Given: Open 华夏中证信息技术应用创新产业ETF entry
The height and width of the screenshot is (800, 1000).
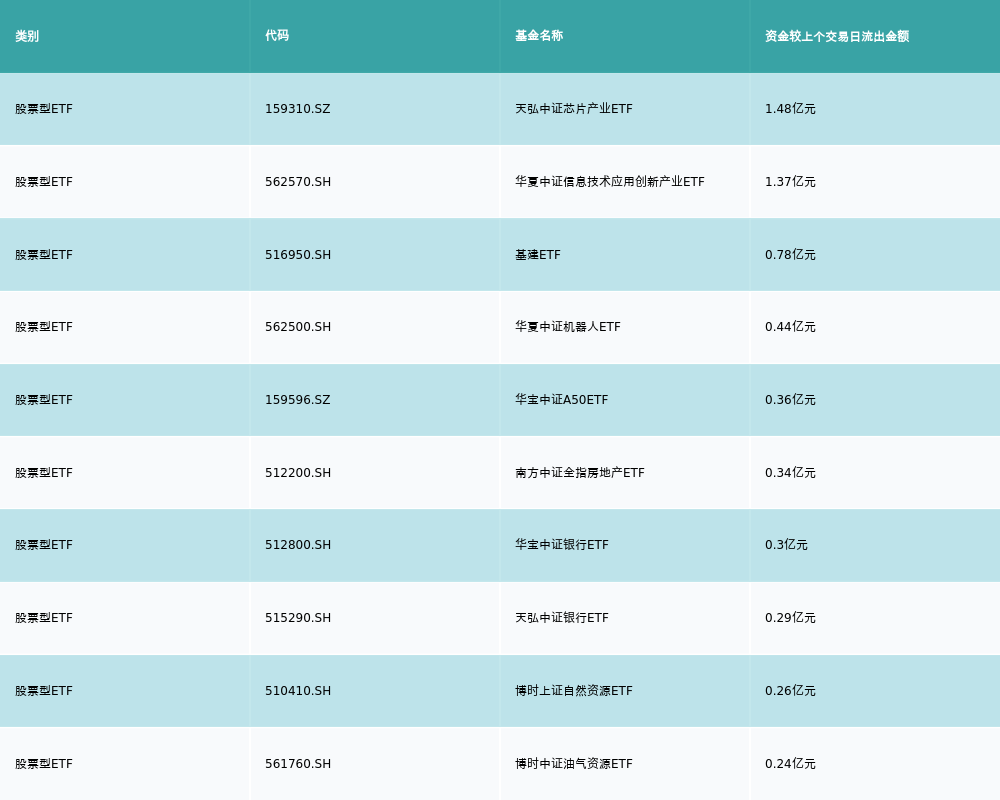Looking at the screenshot, I should [609, 182].
